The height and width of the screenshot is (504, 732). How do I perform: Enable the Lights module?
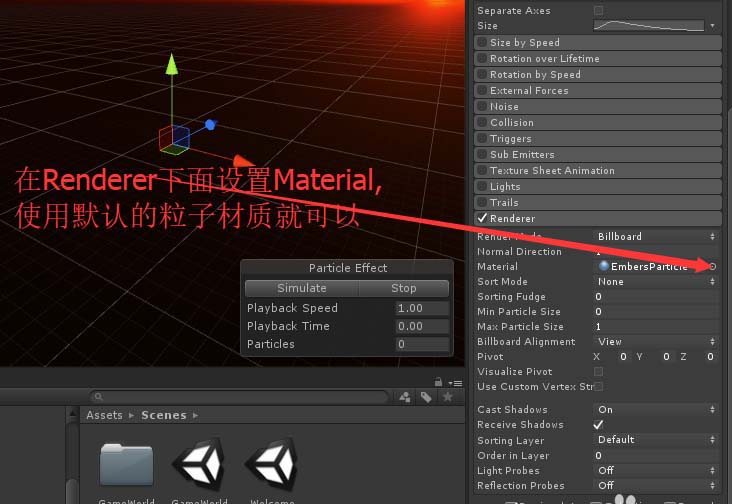[482, 186]
